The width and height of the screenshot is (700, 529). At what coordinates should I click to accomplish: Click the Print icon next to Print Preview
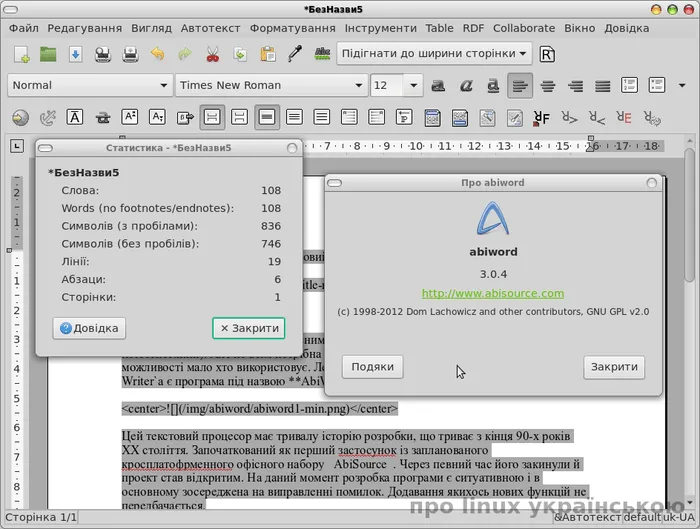(x=130, y=54)
